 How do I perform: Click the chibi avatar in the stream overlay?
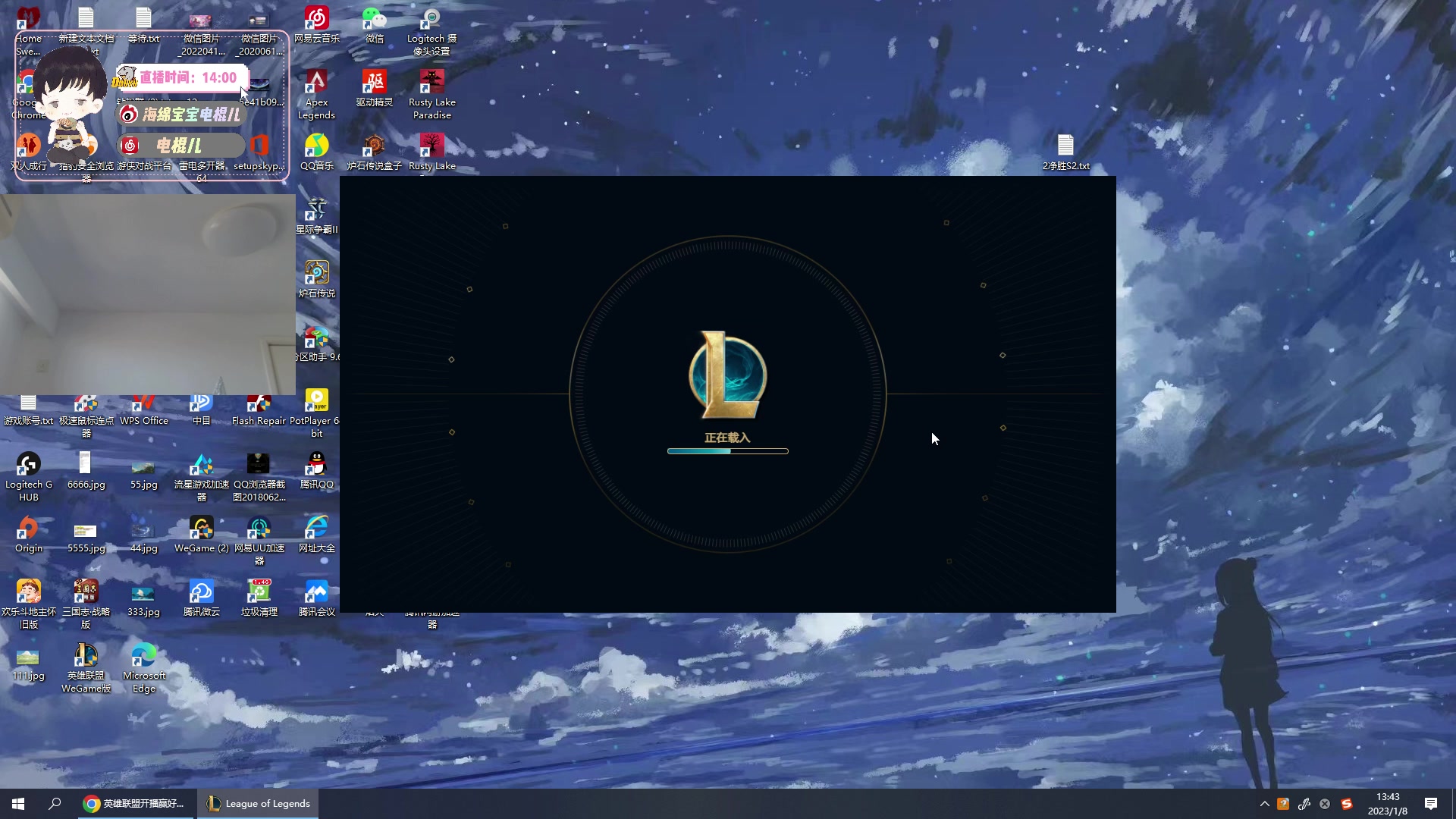tap(70, 106)
